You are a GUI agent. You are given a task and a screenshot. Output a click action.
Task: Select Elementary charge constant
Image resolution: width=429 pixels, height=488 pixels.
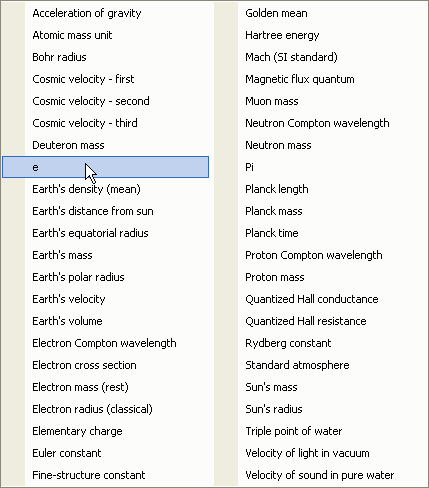click(x=105, y=431)
